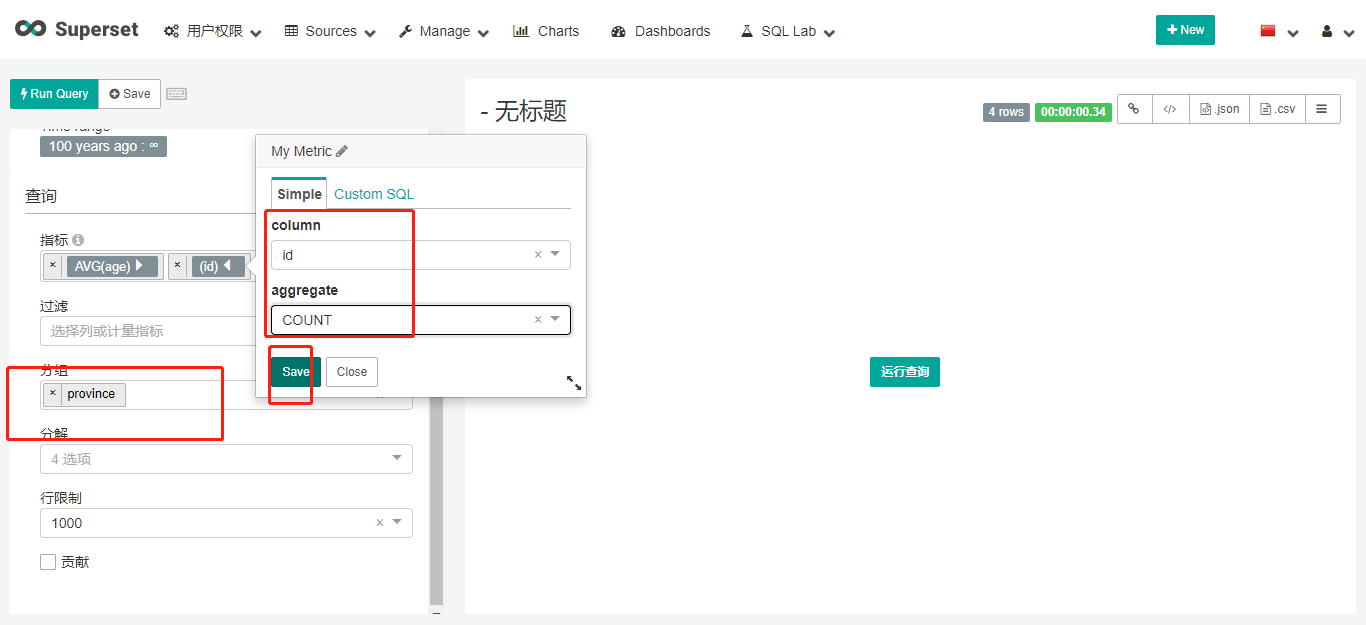Enable the 贡献 checkbox

[48, 561]
